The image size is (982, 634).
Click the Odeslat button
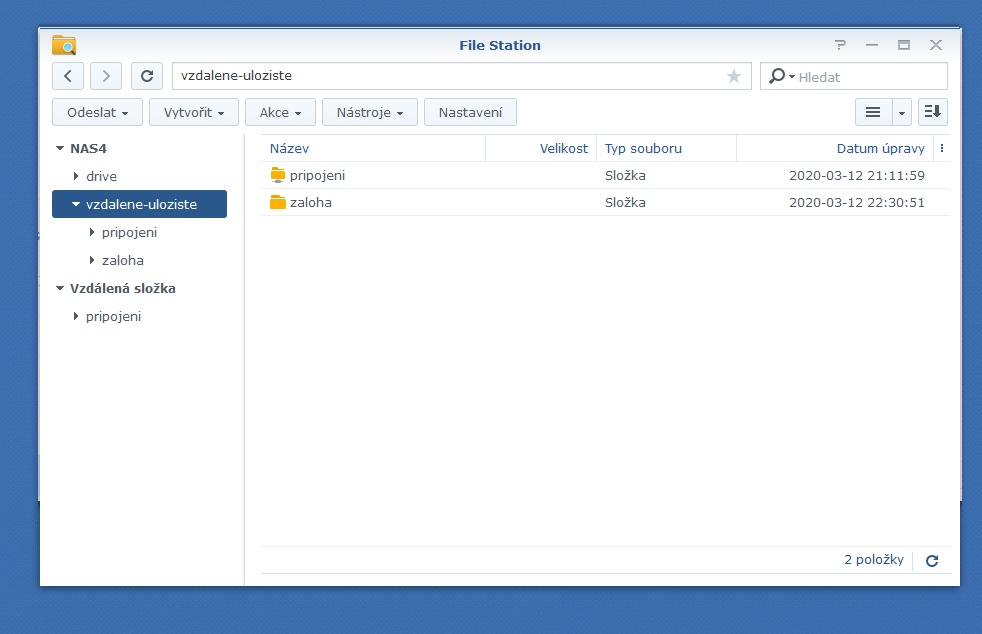tap(97, 112)
